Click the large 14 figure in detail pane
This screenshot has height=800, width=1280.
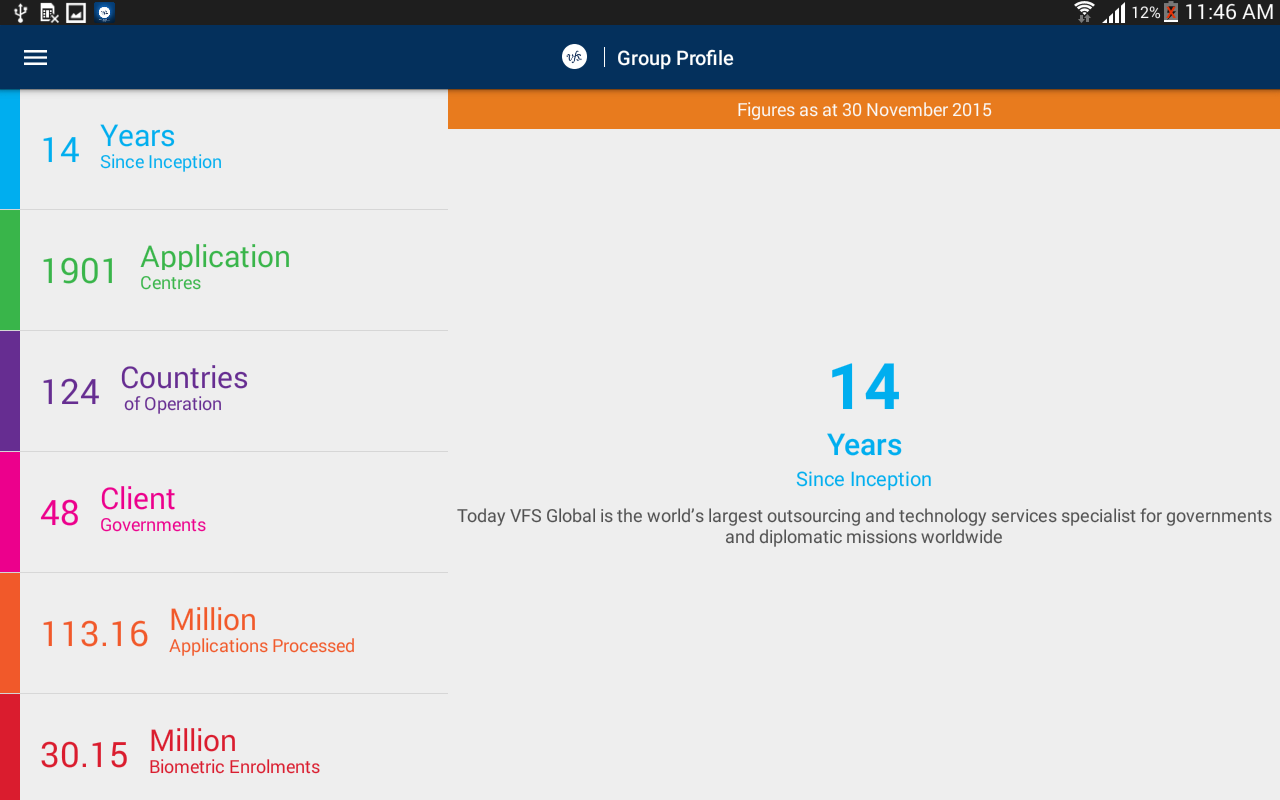864,387
